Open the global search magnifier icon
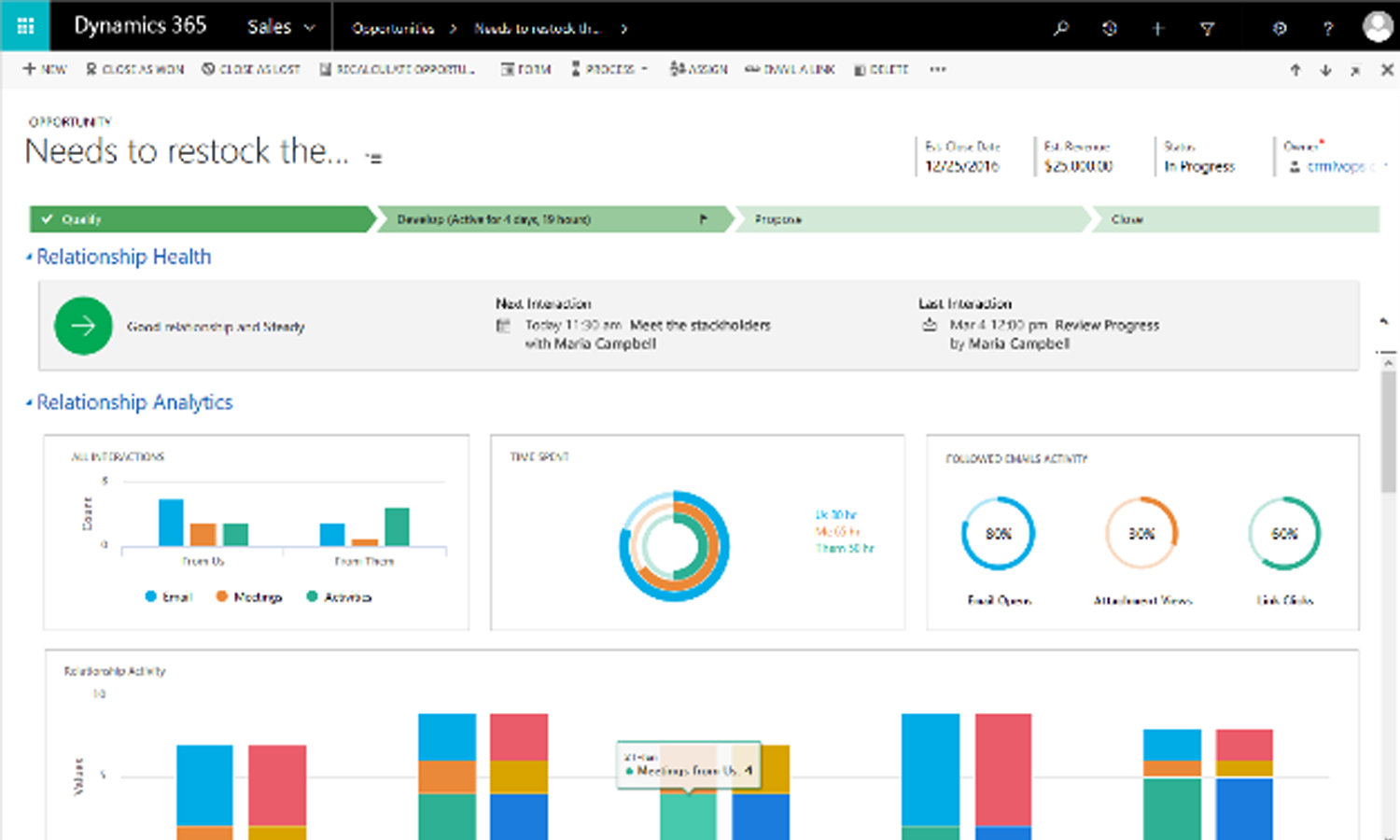Image resolution: width=1400 pixels, height=840 pixels. click(x=1061, y=28)
